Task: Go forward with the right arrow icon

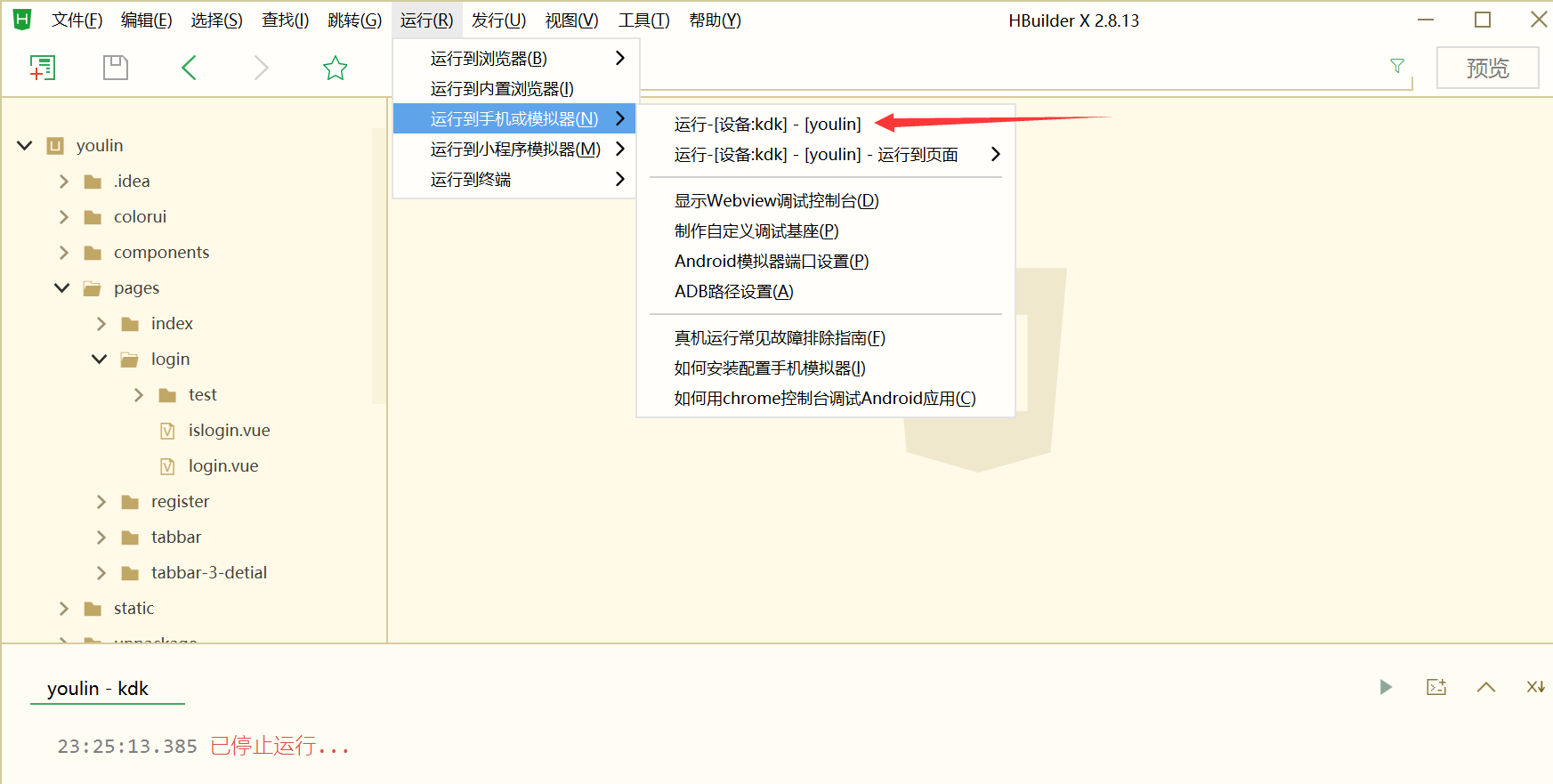Action: click(261, 68)
